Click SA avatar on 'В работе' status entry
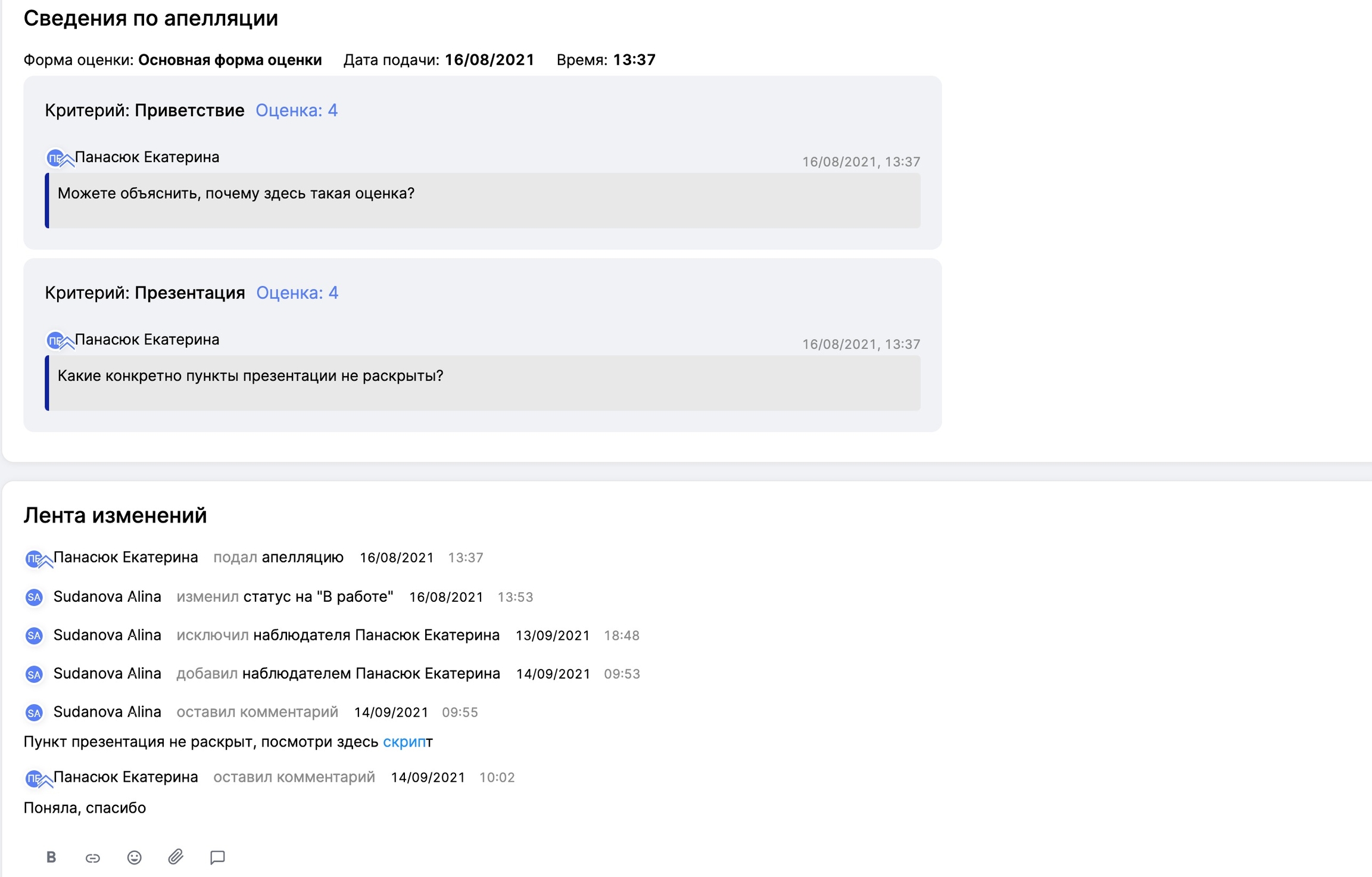 34,597
